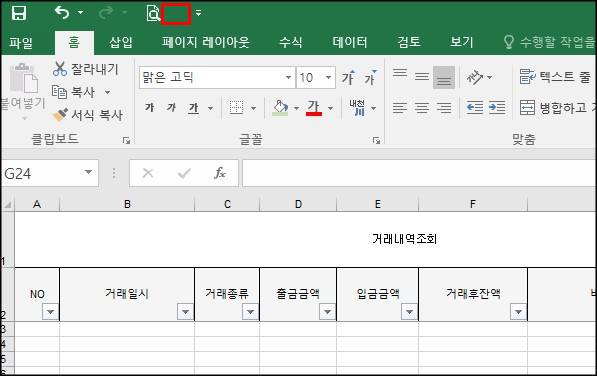Image resolution: width=597 pixels, height=376 pixels.
Task: Select all cells via corner triangle
Action: pyautogui.click(x=7, y=205)
